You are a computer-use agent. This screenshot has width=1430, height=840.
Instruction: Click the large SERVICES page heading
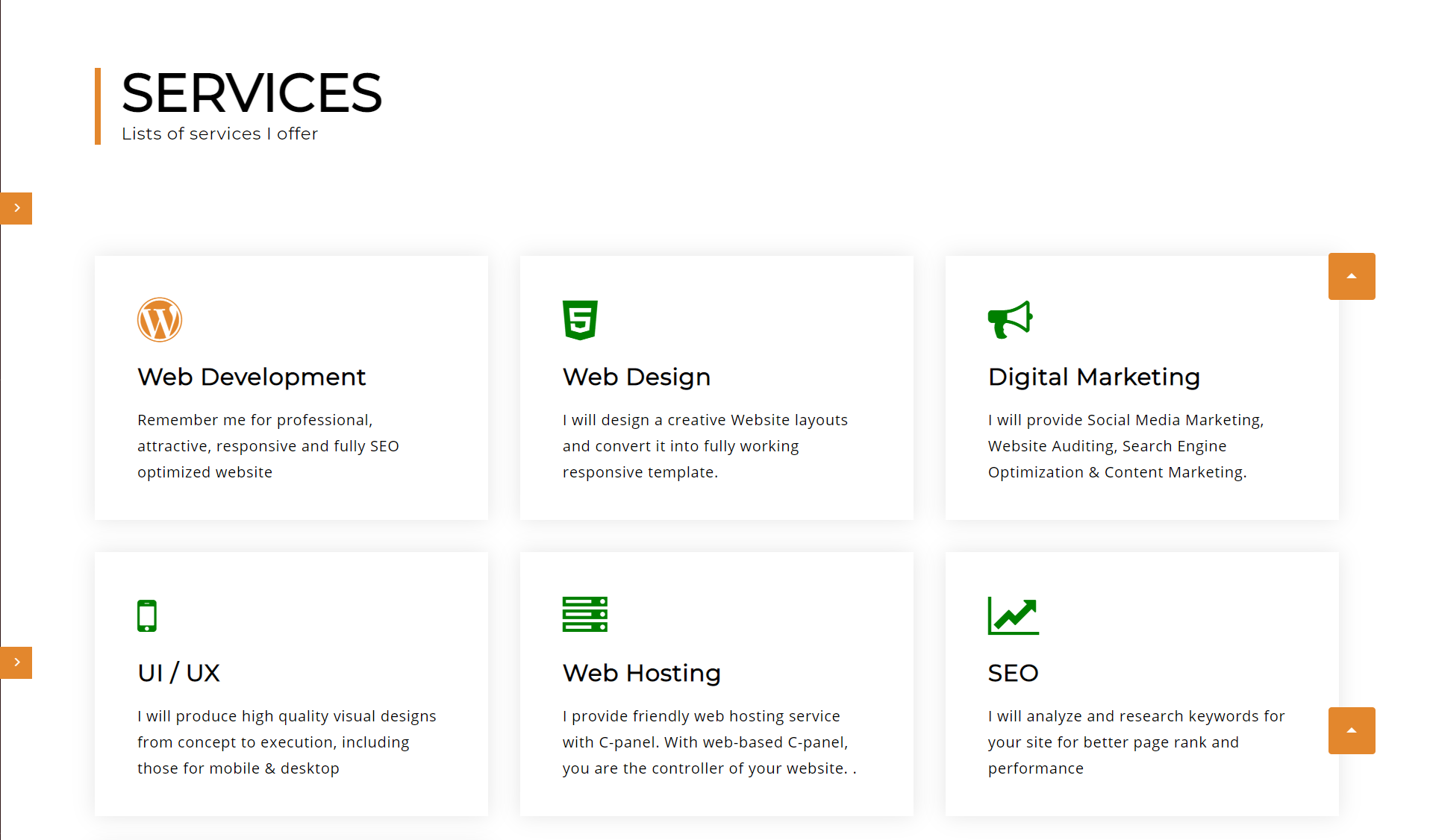252,93
